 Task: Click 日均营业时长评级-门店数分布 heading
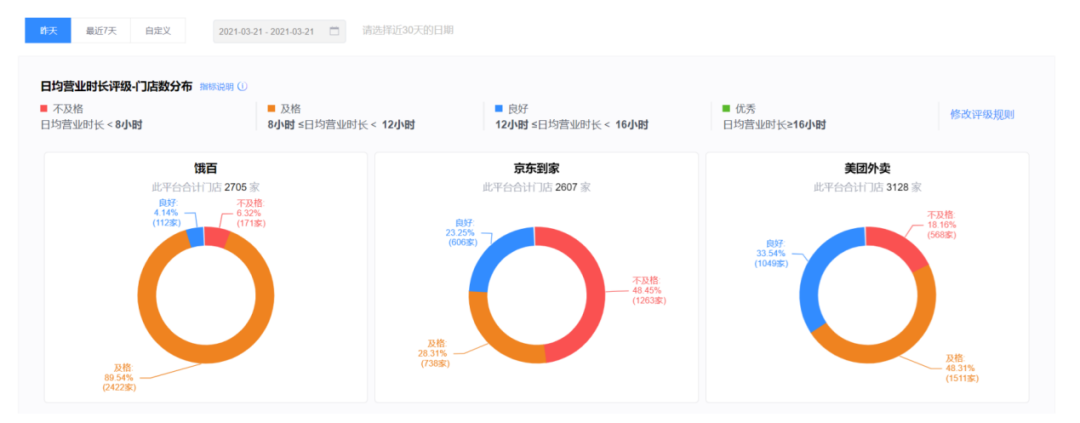tap(116, 87)
